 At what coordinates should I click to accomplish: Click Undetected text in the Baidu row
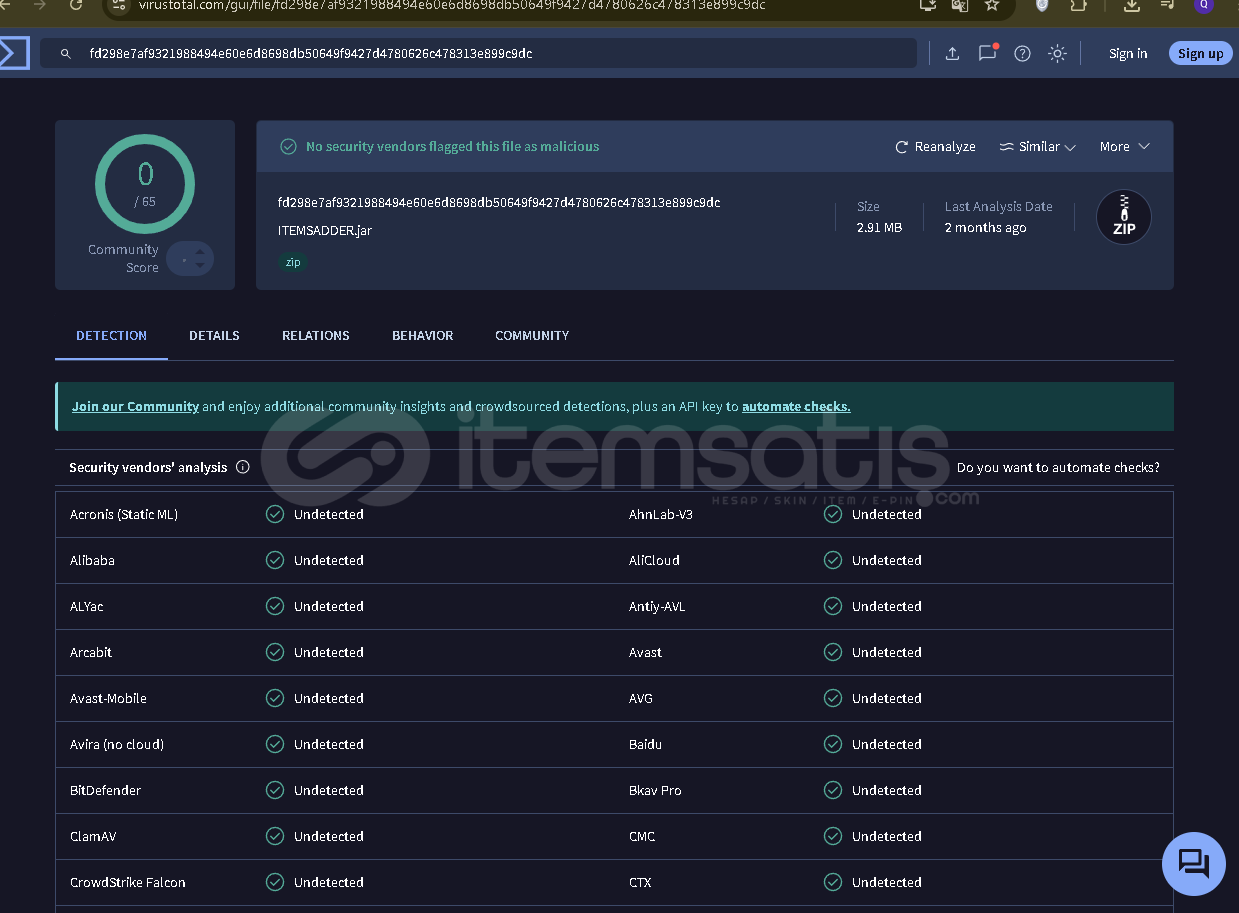[886, 744]
